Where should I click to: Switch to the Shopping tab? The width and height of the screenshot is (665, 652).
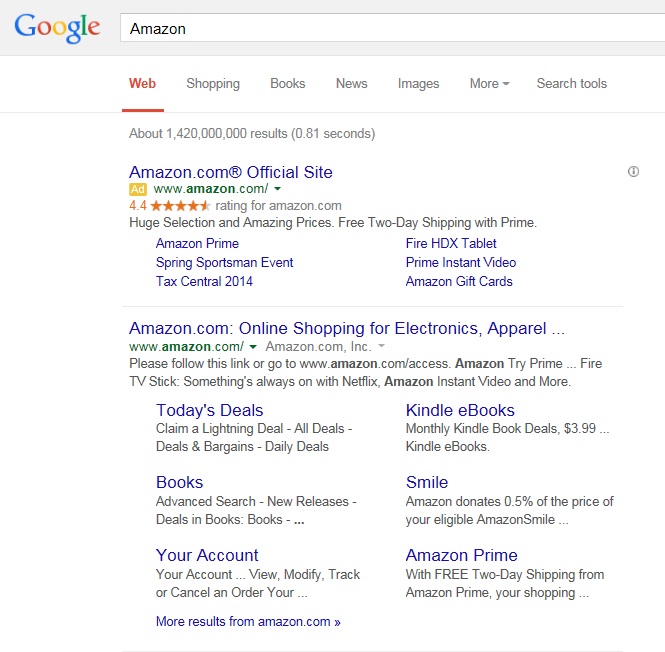tap(213, 84)
